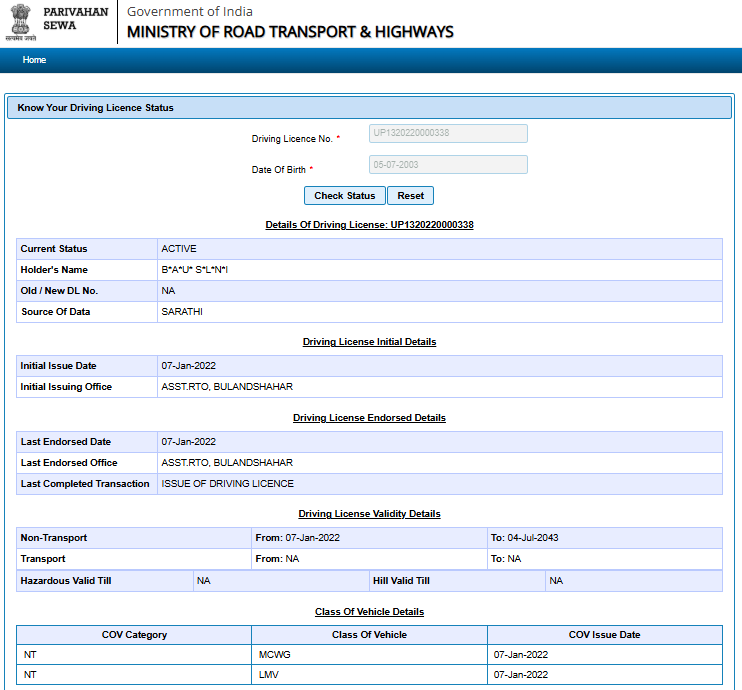The height and width of the screenshot is (690, 742).
Task: Select the ACTIVE current status value
Action: [179, 249]
